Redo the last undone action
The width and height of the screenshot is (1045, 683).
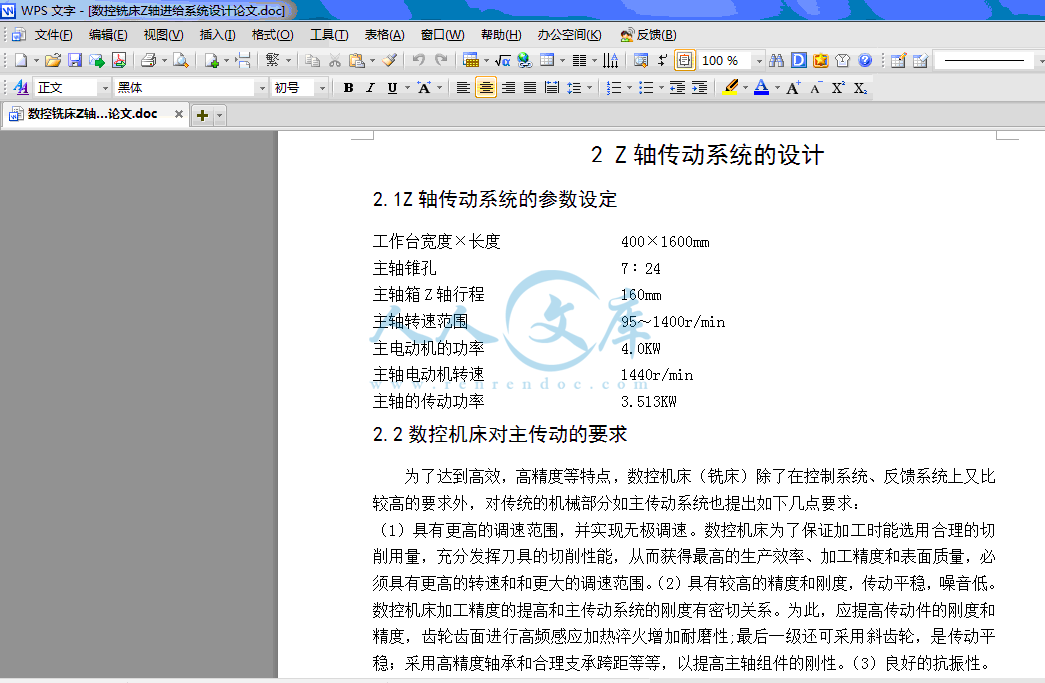click(x=441, y=61)
